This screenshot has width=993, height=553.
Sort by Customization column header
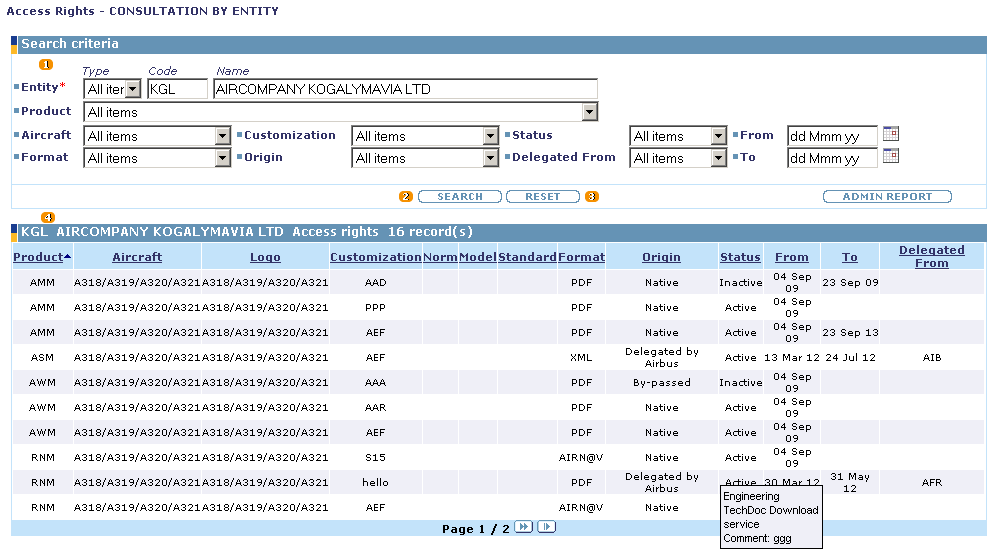(376, 257)
